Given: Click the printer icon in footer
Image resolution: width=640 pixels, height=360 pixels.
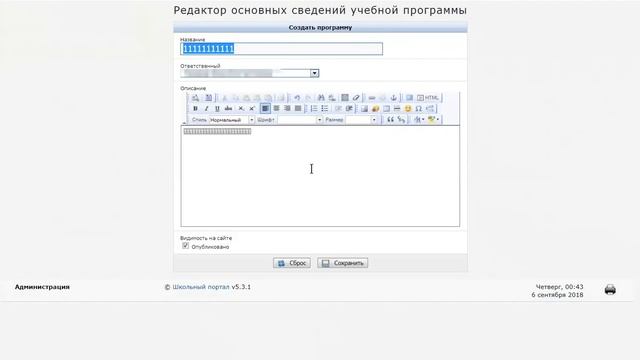Looking at the screenshot, I should (610, 289).
